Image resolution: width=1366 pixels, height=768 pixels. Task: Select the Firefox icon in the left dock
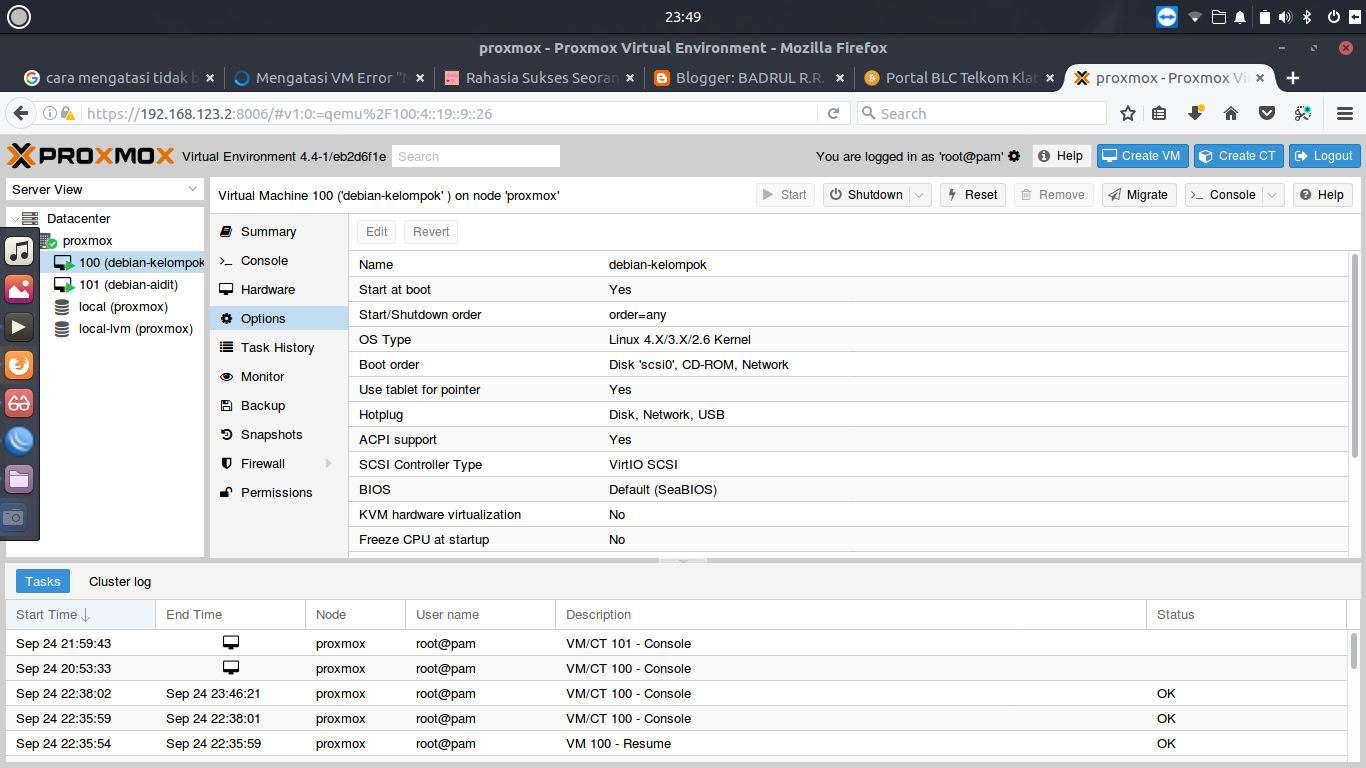tap(18, 365)
